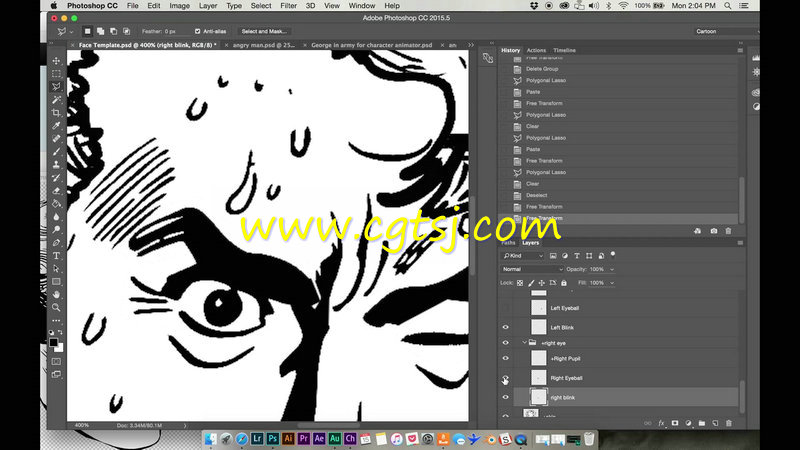This screenshot has width=800, height=450.
Task: Click the Select and Mask button
Action: [264, 31]
